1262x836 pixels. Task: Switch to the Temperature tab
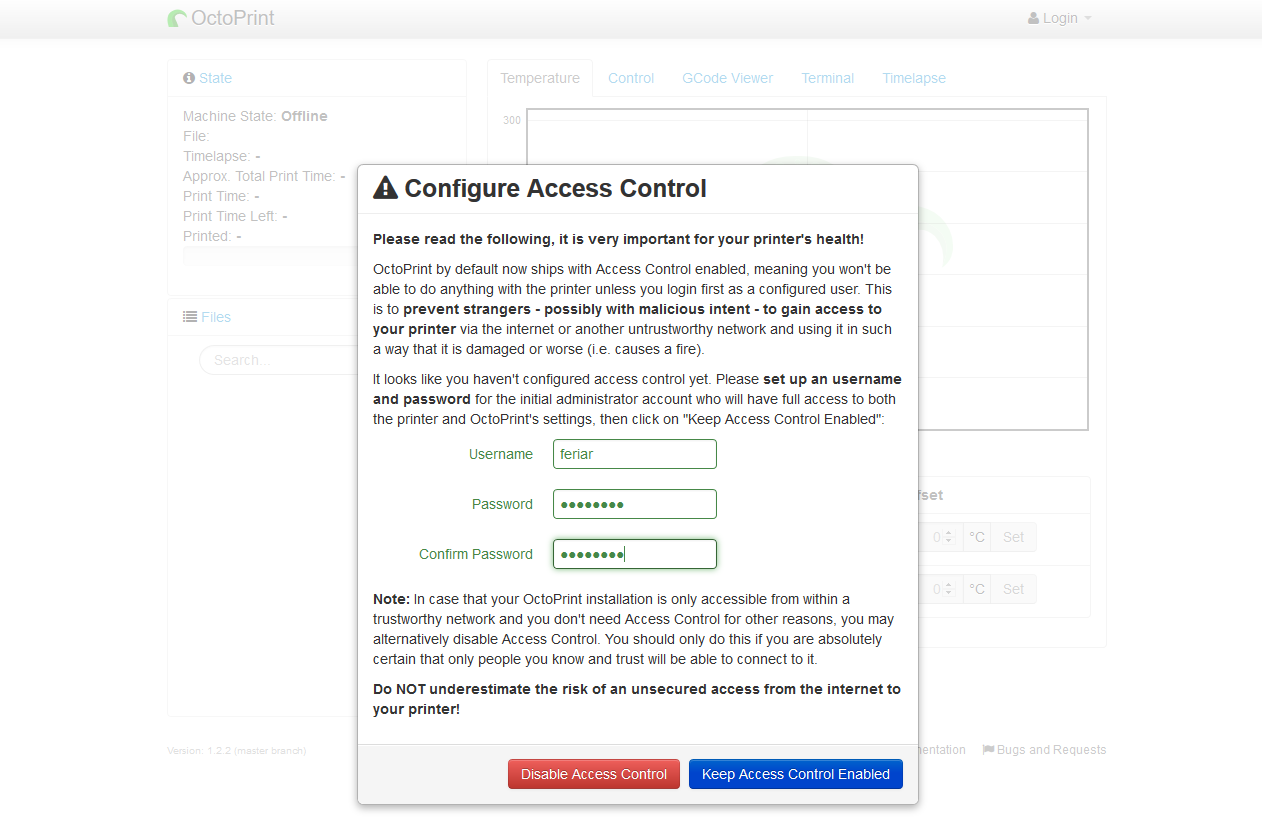point(540,78)
